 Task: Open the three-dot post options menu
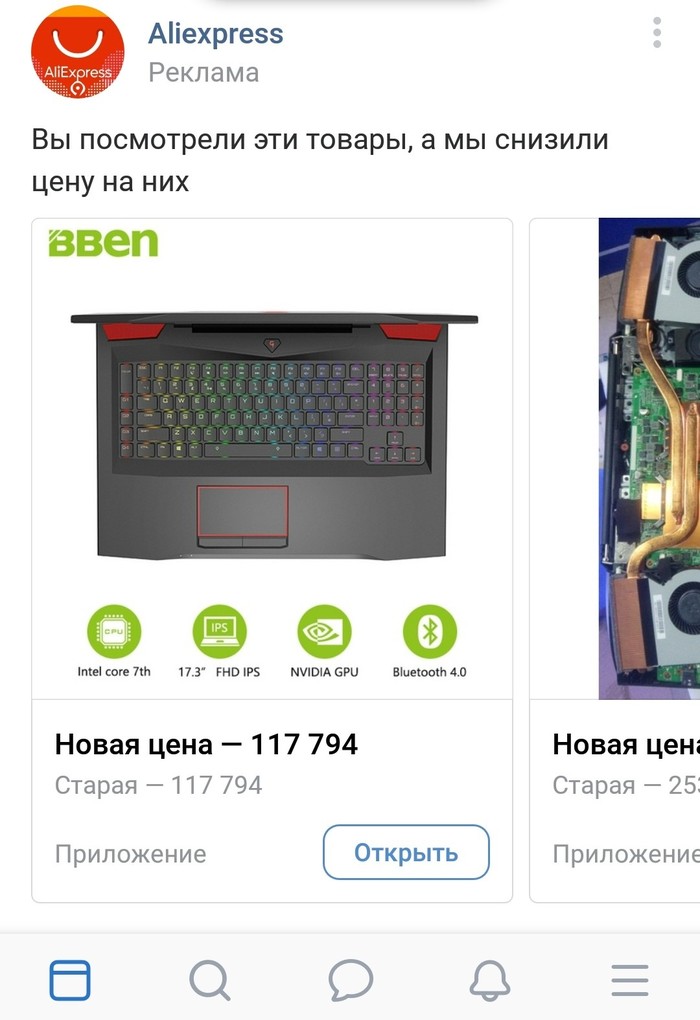(x=657, y=33)
